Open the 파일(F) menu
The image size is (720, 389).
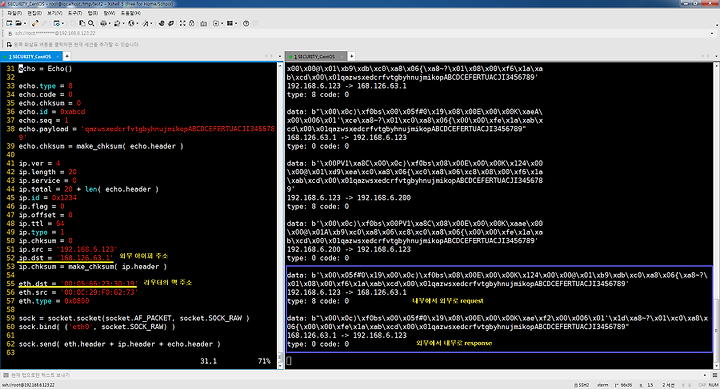click(15, 13)
